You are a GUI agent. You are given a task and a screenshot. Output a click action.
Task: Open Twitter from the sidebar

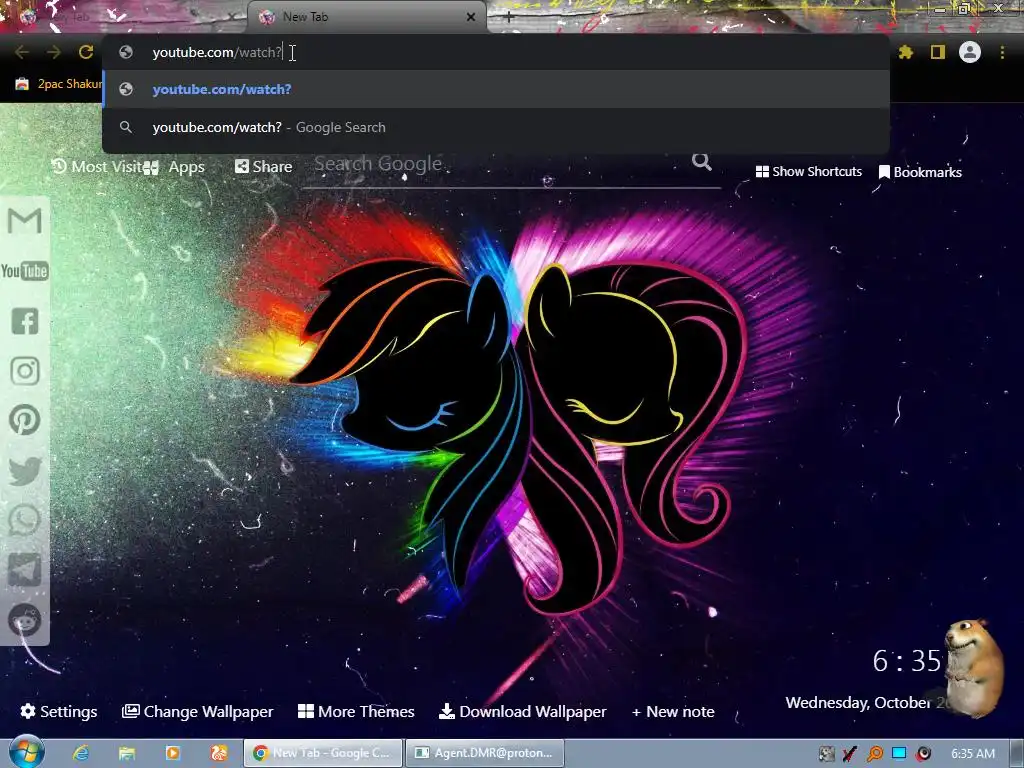click(x=25, y=470)
